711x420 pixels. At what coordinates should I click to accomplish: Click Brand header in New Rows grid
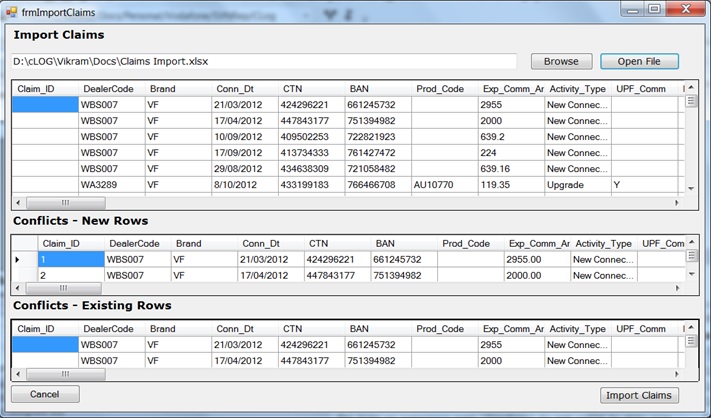(x=204, y=244)
